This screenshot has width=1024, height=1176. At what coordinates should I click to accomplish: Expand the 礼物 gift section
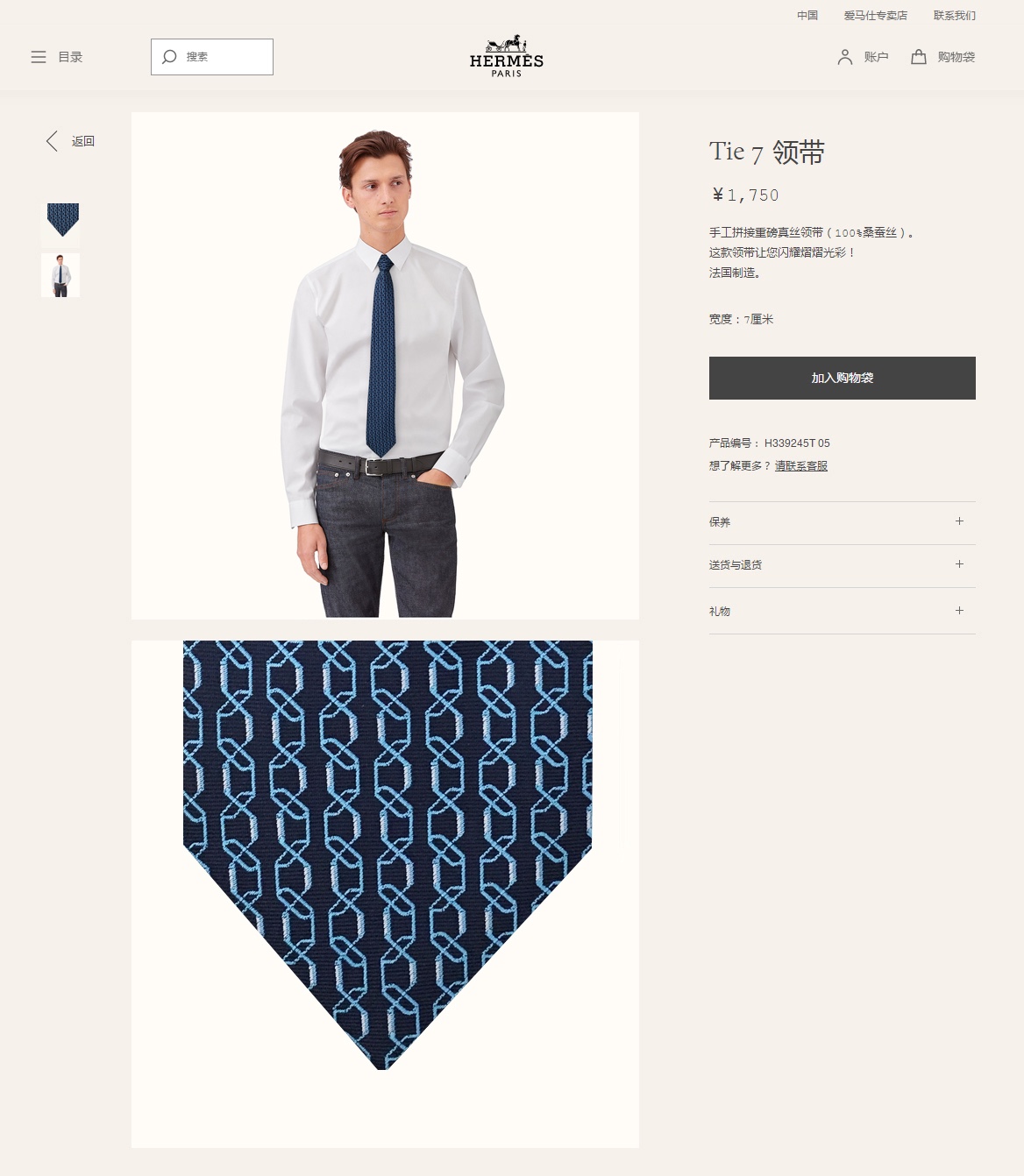tap(843, 611)
